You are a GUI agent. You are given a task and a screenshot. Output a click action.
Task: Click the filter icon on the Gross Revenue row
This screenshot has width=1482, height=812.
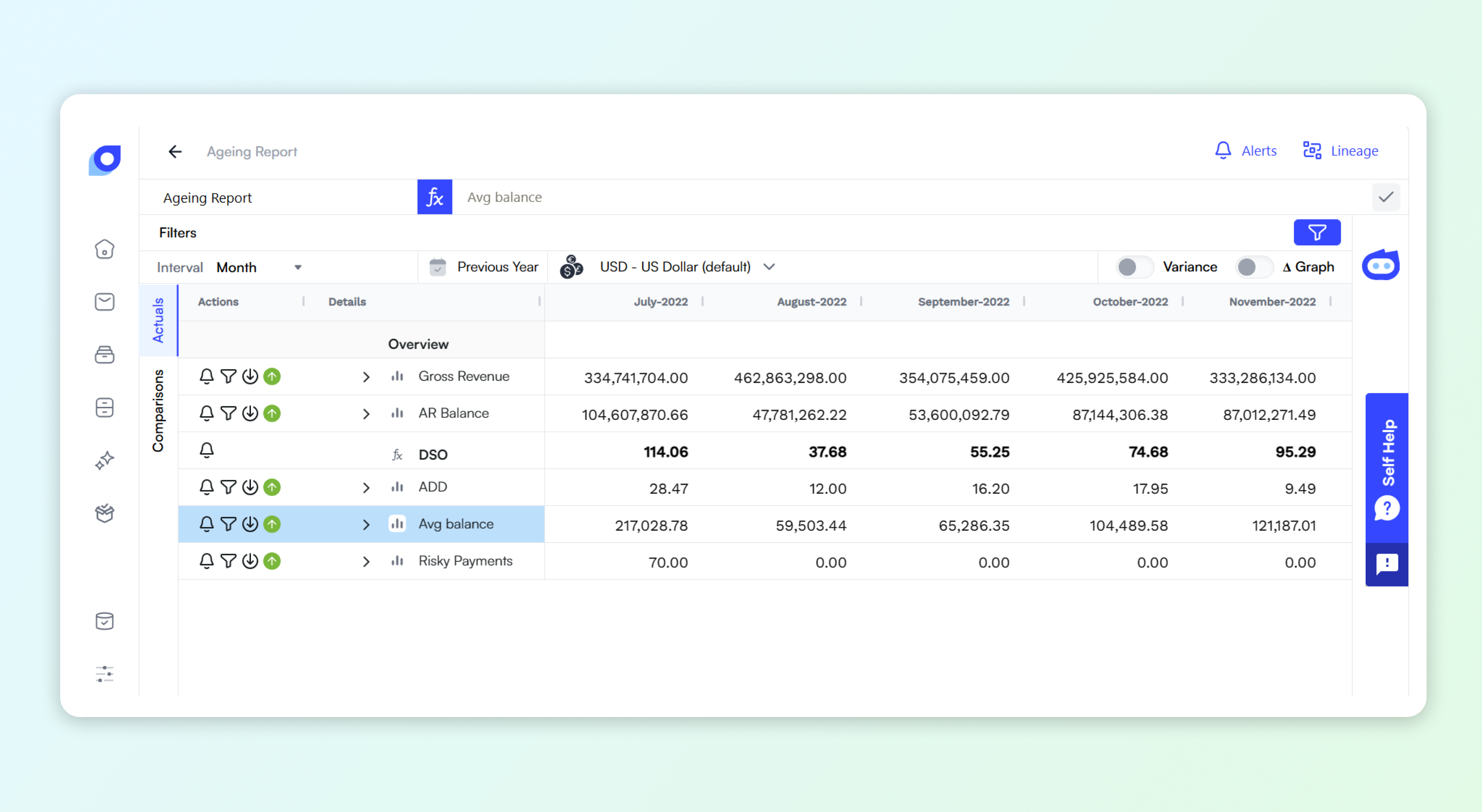(228, 377)
